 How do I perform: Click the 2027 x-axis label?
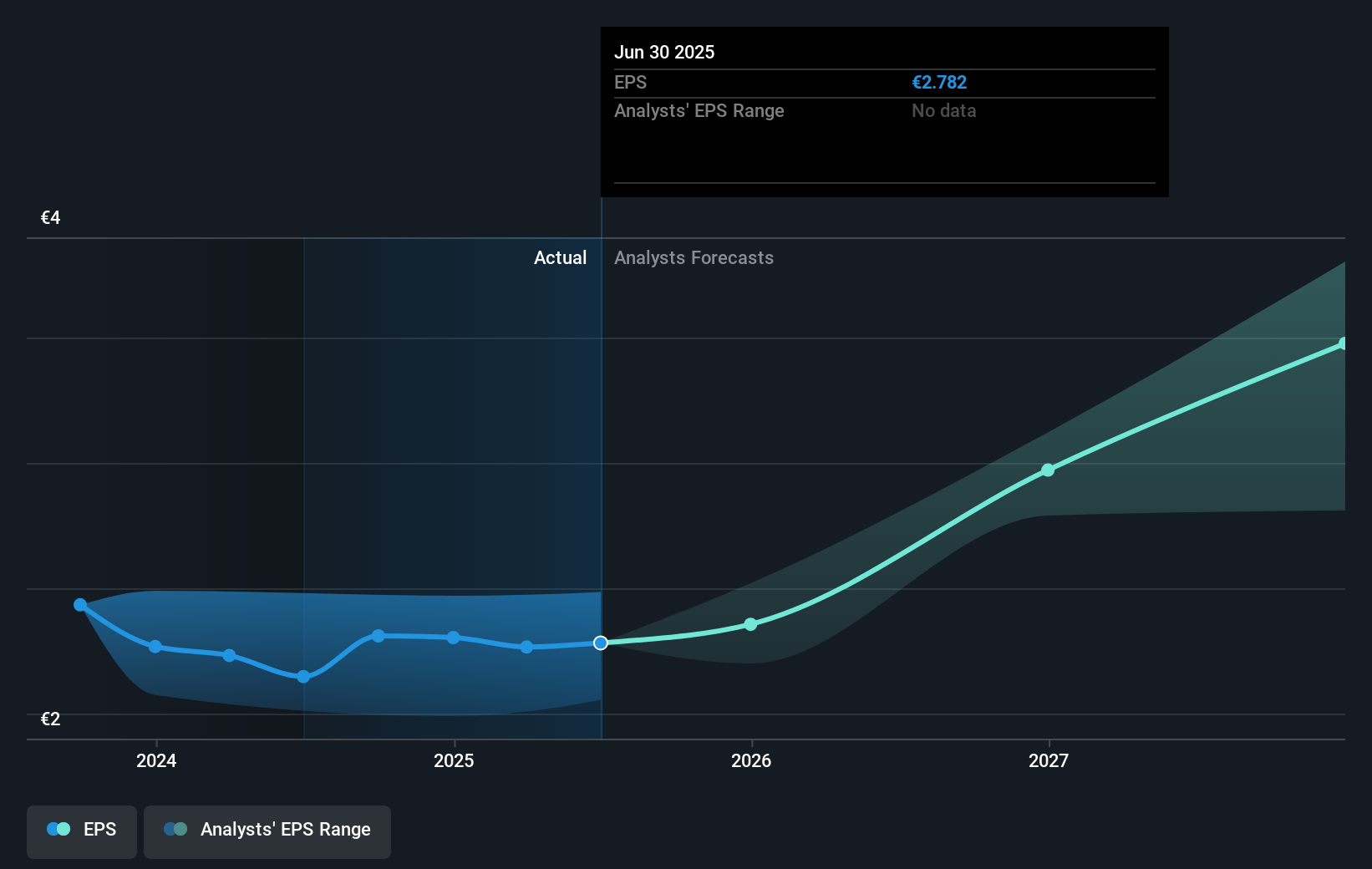point(1049,760)
